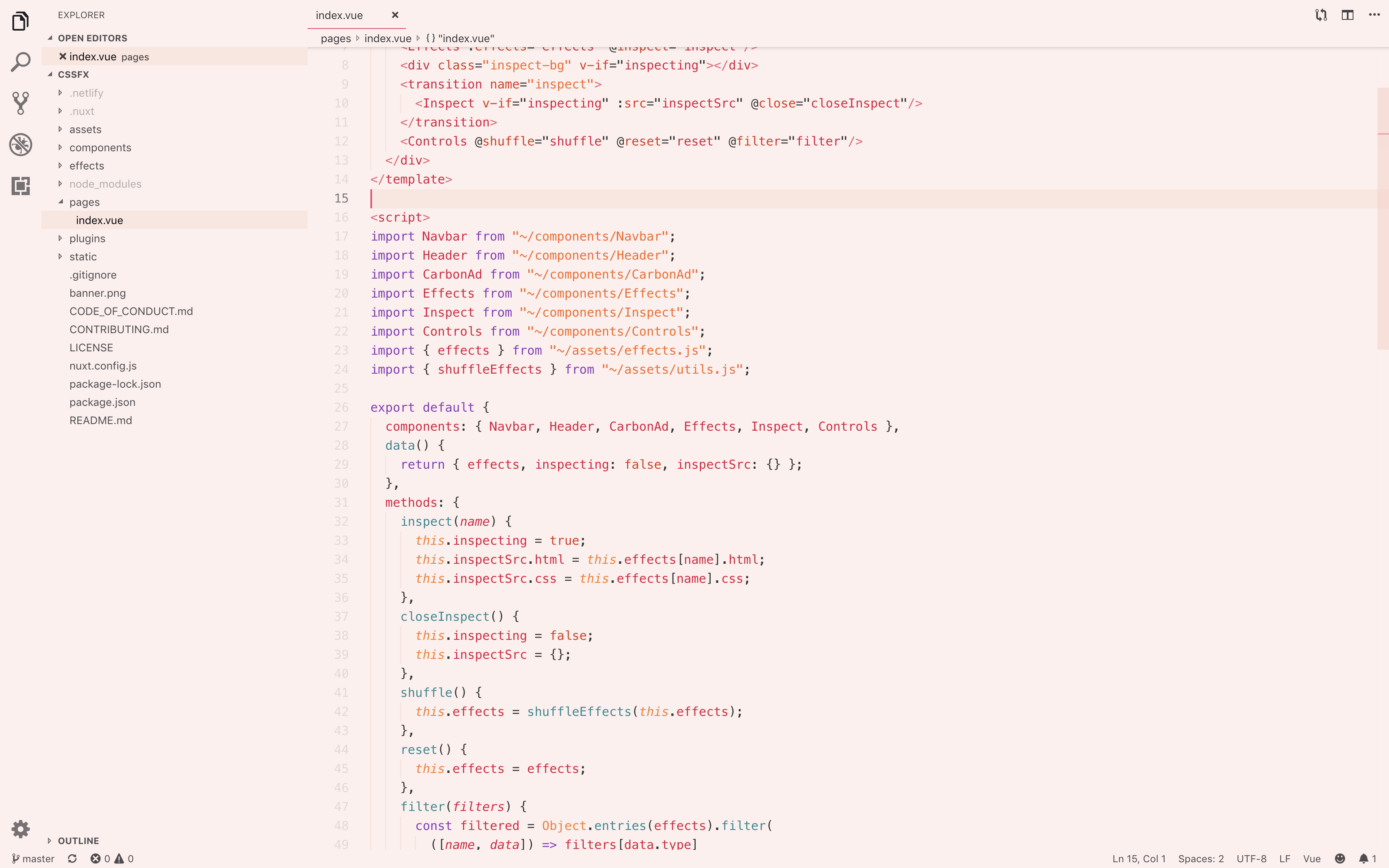Open nuxt.config.js file
The width and height of the screenshot is (1389, 868).
[x=174, y=366]
